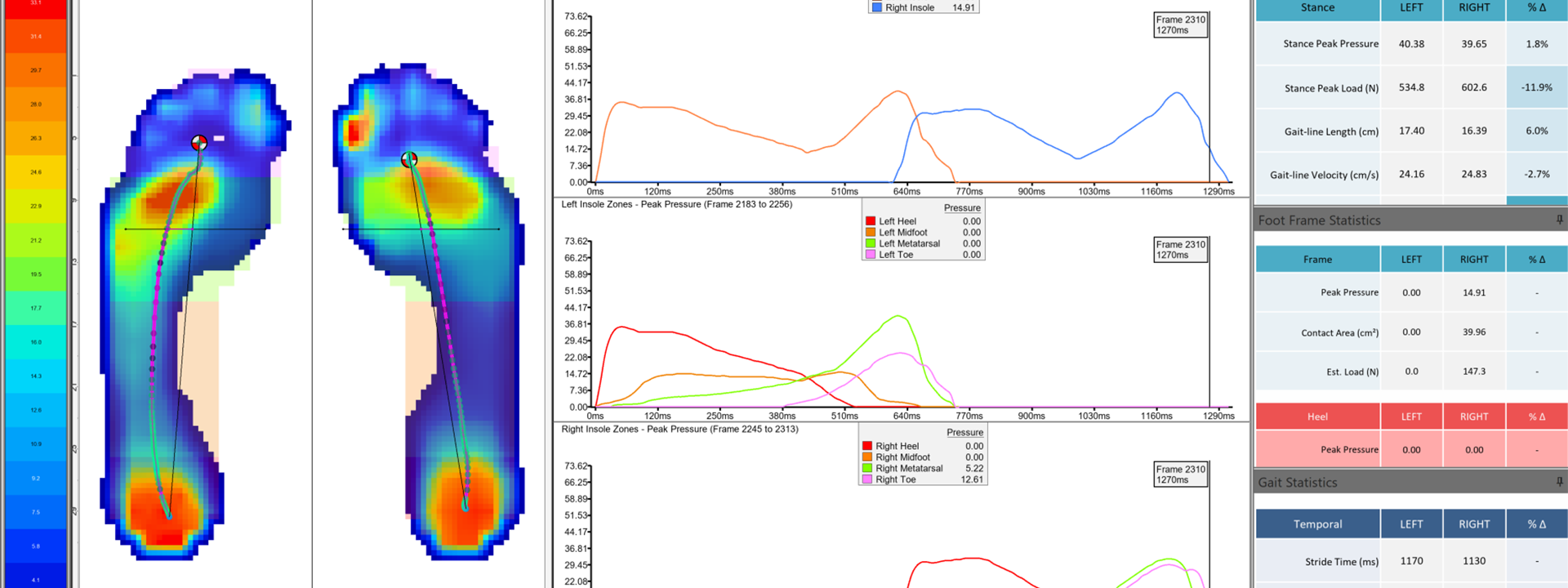Click Frame 2310 label in Left Insole Zones chart

pyautogui.click(x=1180, y=249)
